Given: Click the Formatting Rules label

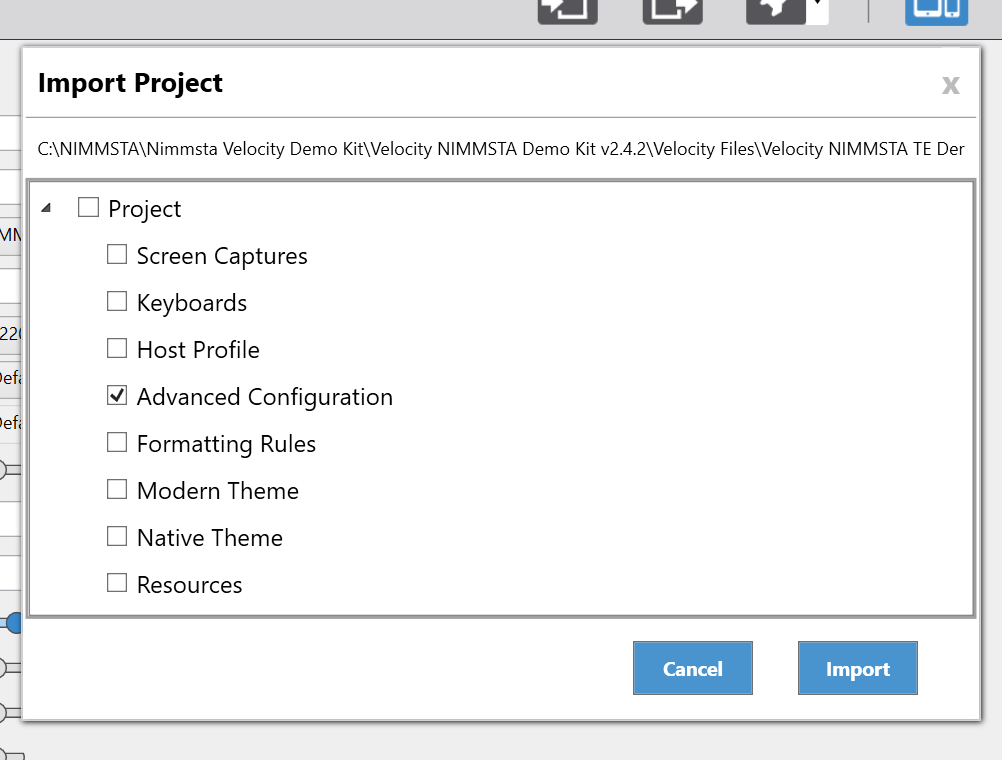Looking at the screenshot, I should click(x=226, y=444).
